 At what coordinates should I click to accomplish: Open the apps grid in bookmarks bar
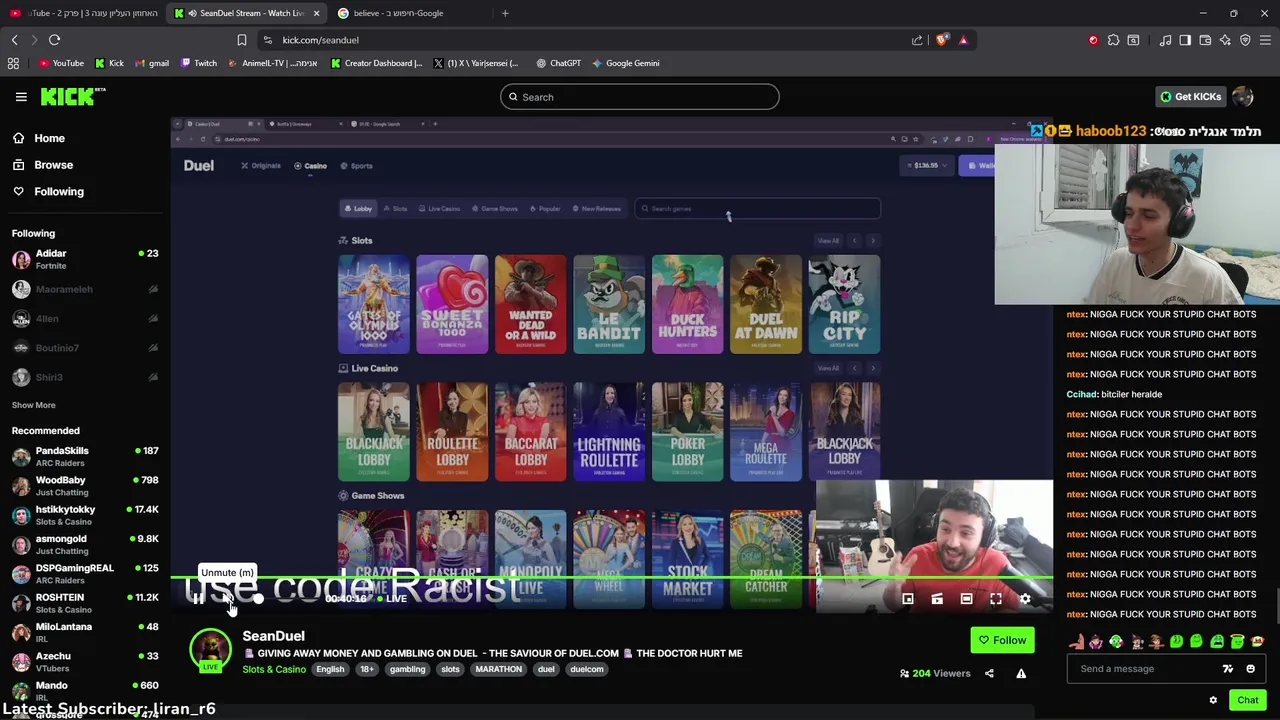coord(13,63)
